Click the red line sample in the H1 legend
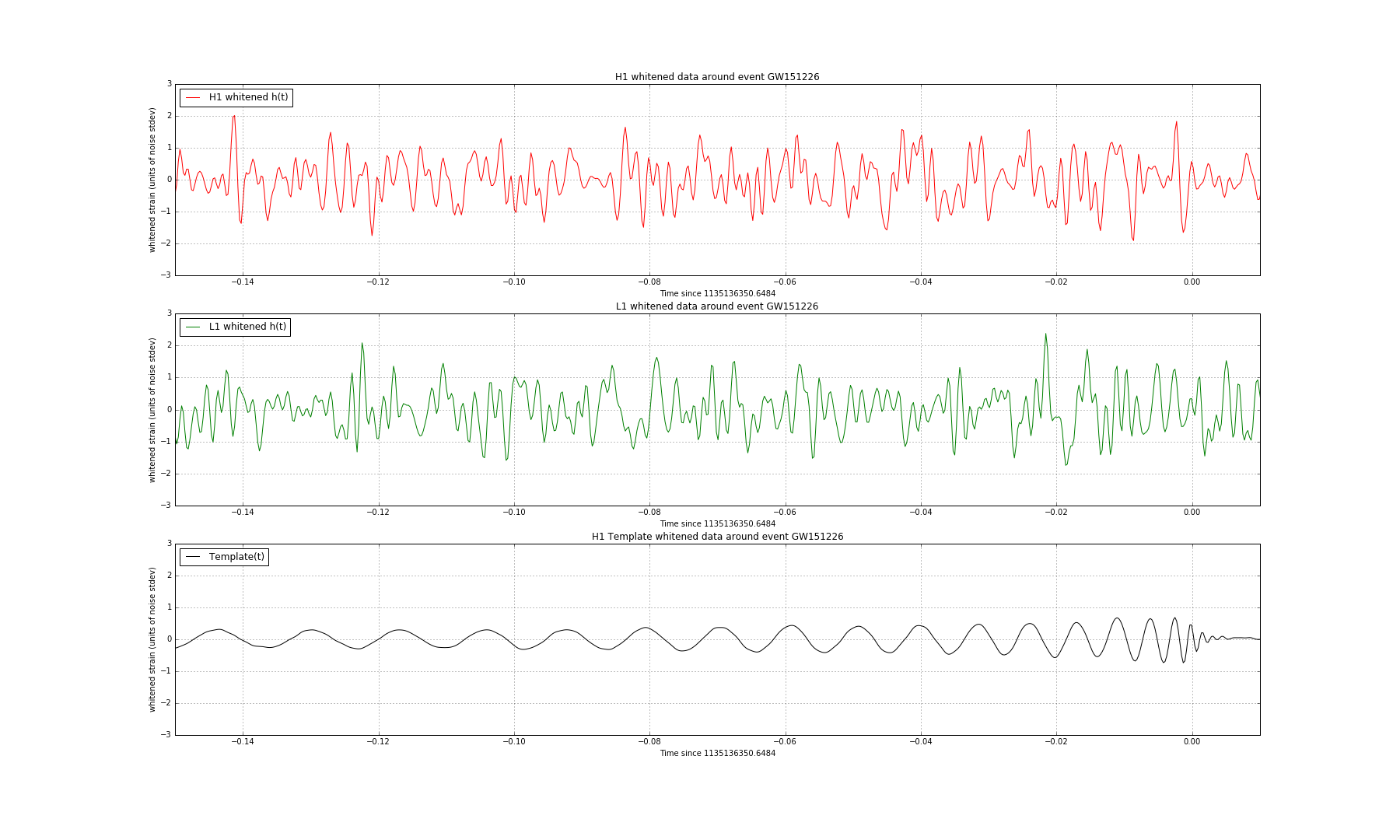The width and height of the screenshot is (1400, 840). tap(193, 98)
